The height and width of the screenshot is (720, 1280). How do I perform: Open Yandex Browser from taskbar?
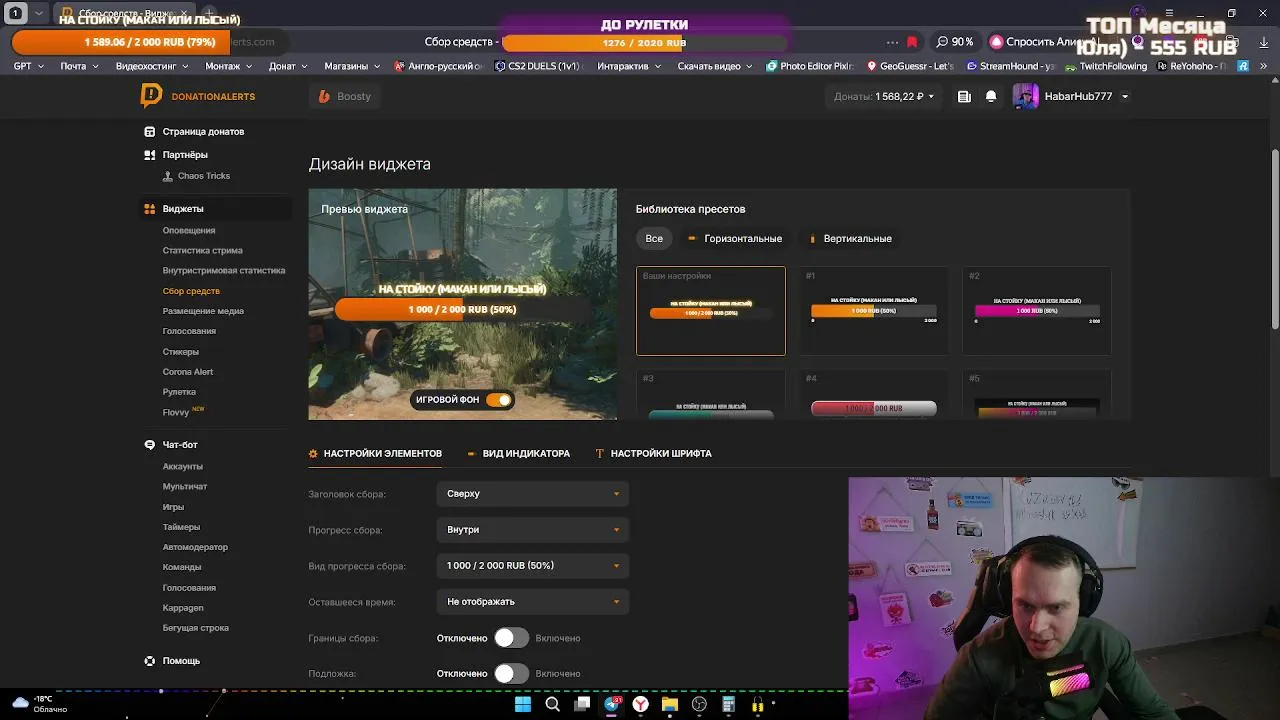640,705
